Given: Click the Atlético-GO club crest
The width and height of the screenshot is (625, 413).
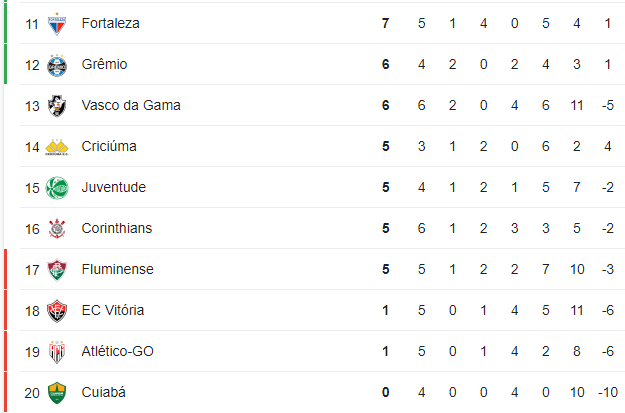Looking at the screenshot, I should pos(57,352).
